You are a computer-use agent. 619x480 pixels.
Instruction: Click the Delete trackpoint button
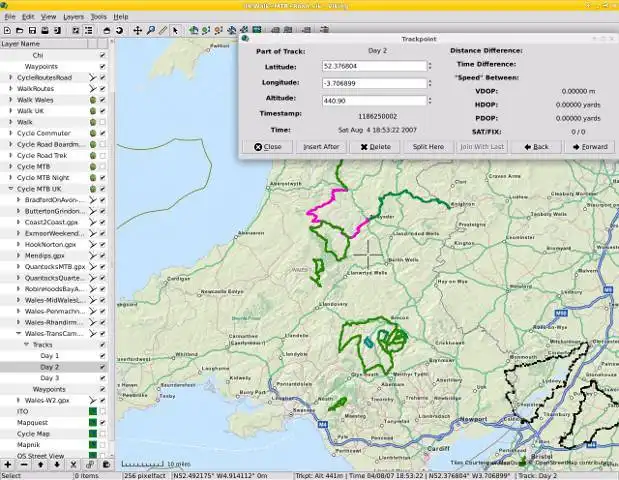(x=375, y=147)
